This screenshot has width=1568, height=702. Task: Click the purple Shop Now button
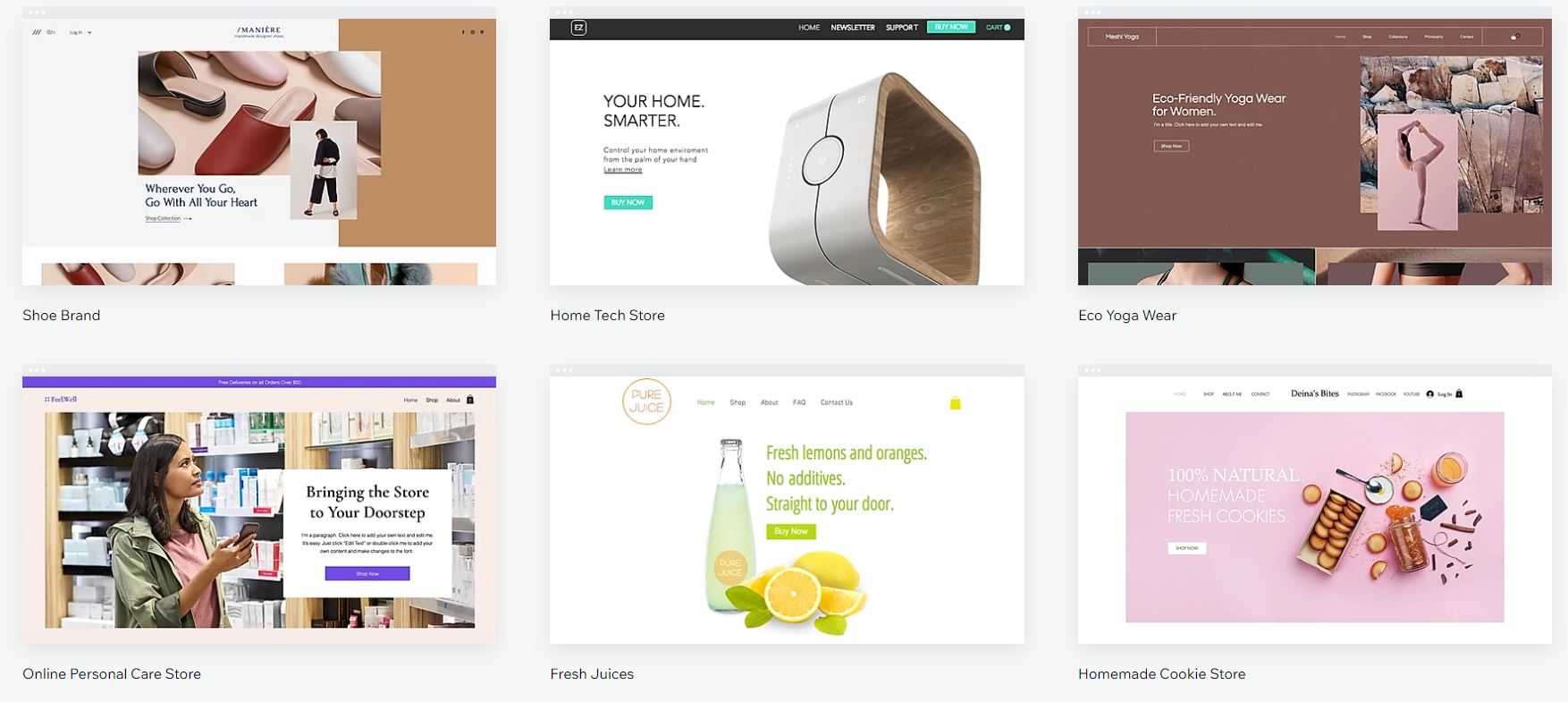click(x=367, y=573)
